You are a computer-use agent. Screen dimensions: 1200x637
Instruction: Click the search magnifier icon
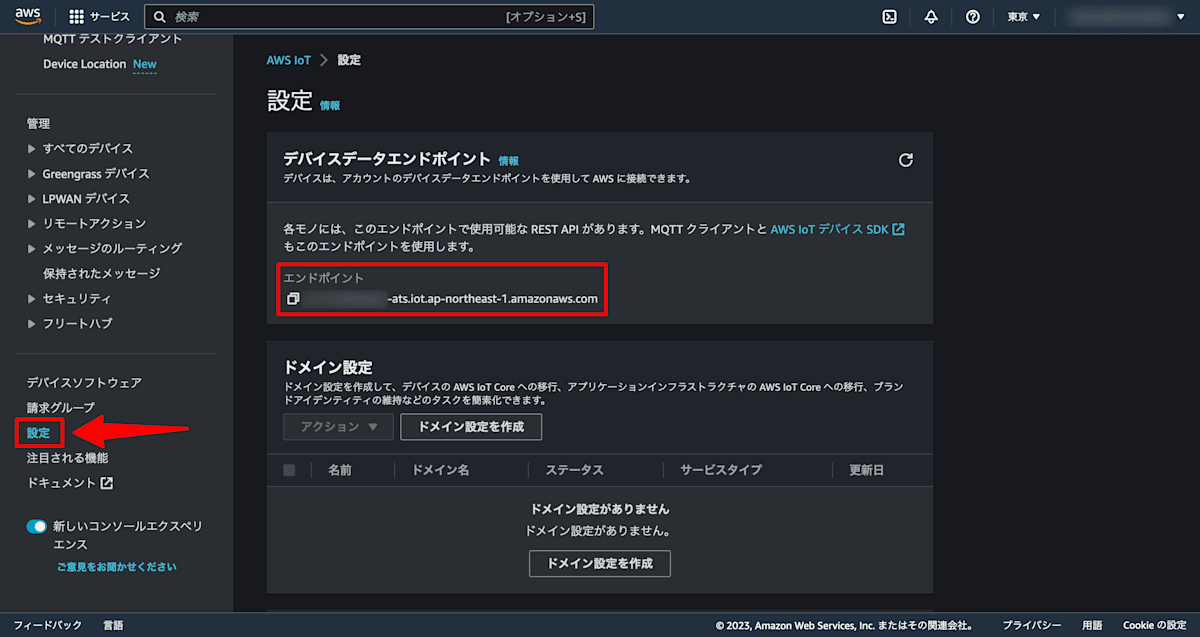(x=159, y=17)
